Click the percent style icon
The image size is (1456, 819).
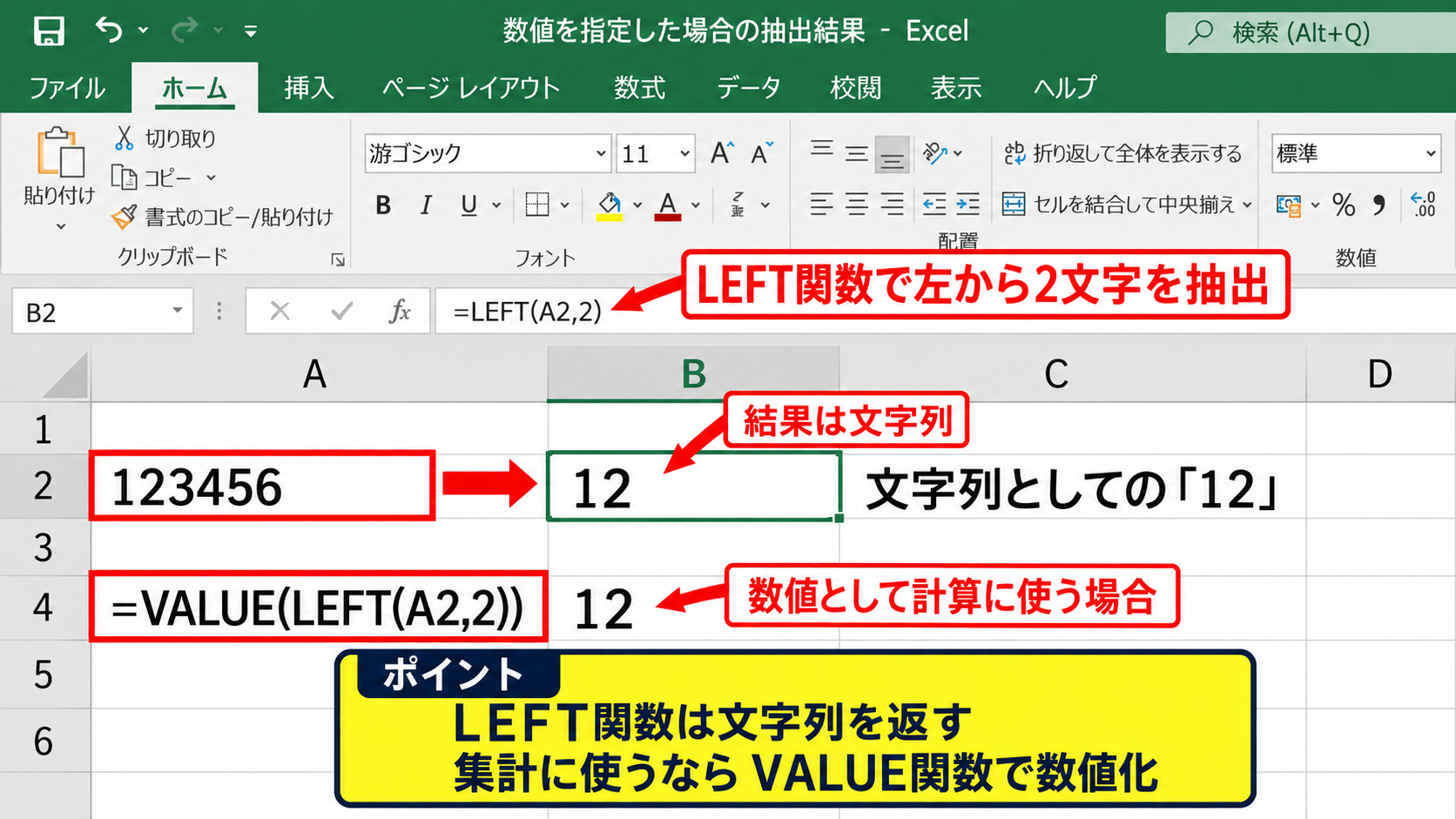pyautogui.click(x=1344, y=205)
